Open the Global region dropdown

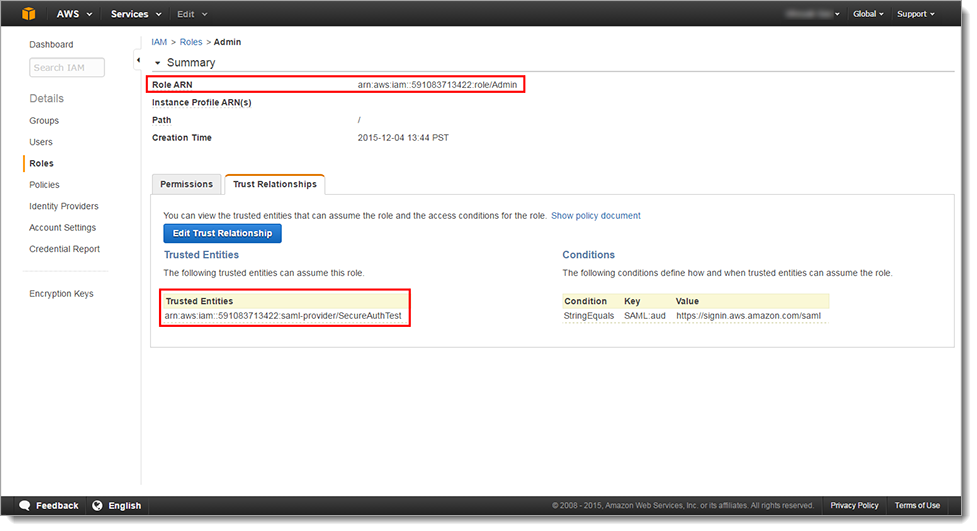tap(868, 14)
